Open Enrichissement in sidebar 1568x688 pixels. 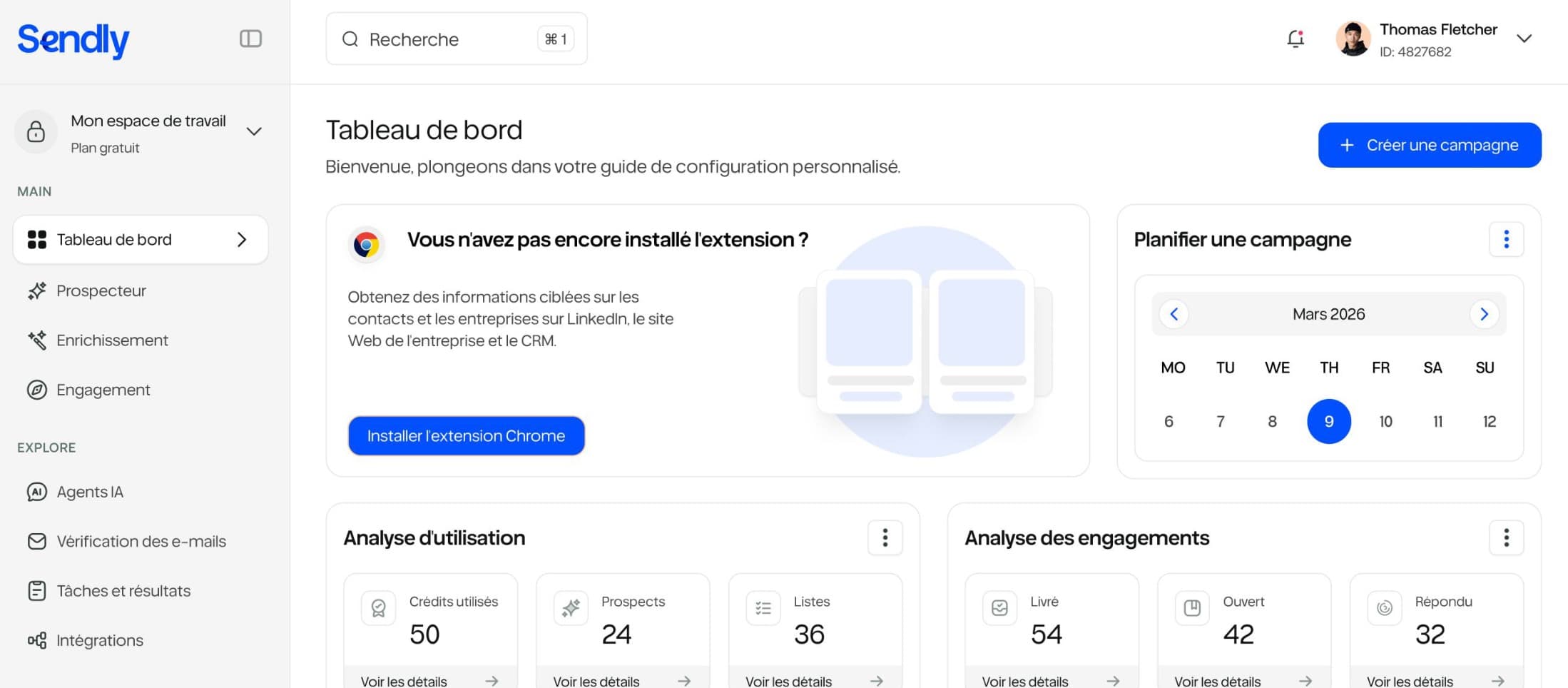tap(141, 340)
